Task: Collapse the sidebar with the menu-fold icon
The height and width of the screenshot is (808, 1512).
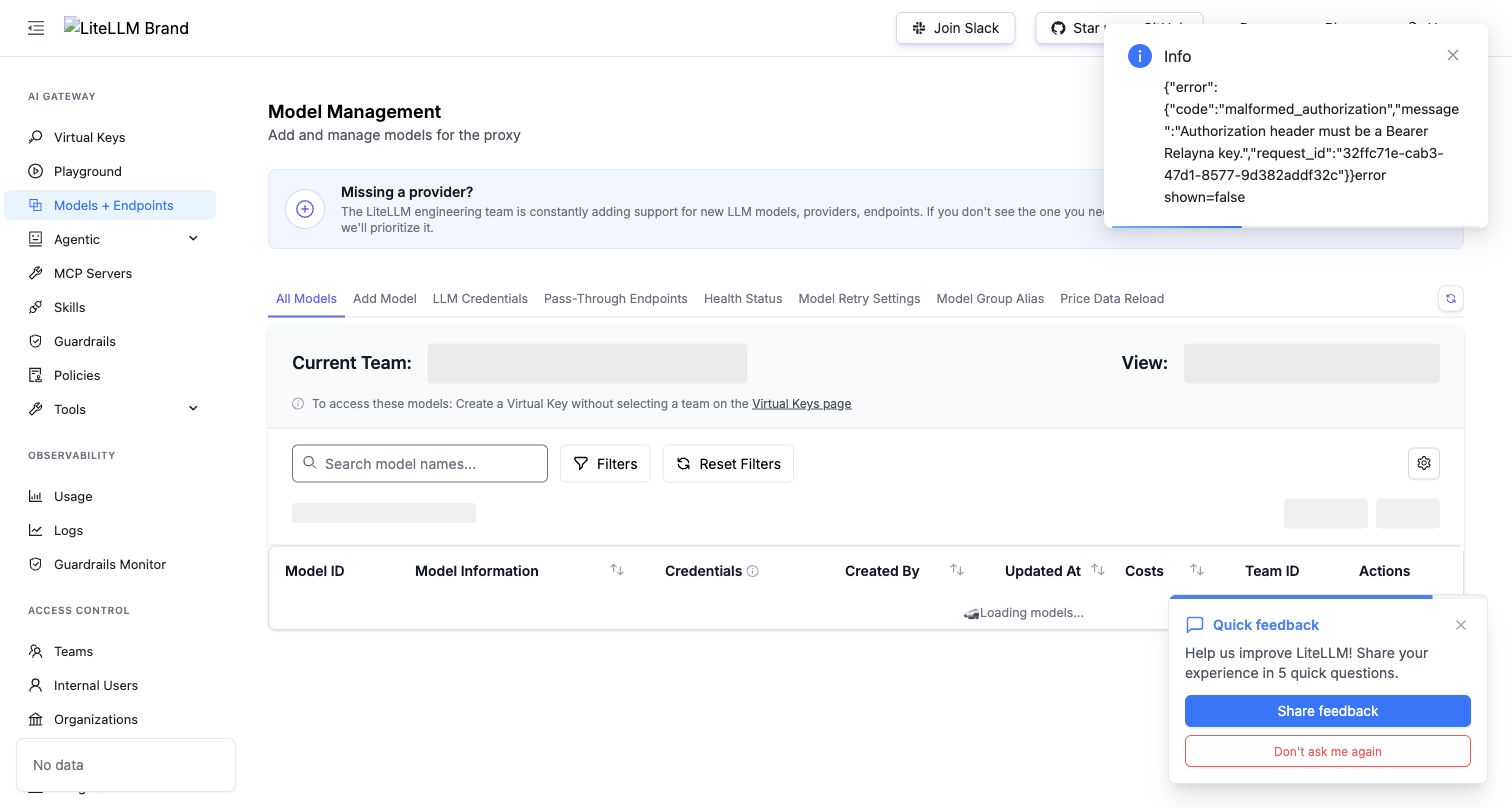Action: point(36,28)
